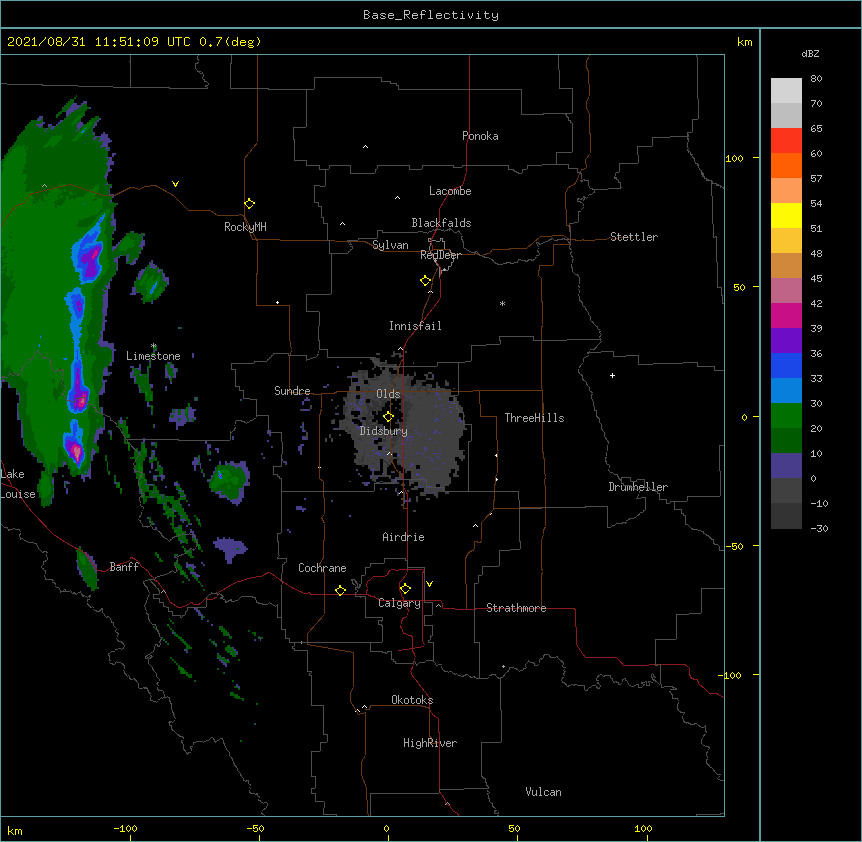The width and height of the screenshot is (862, 842).
Task: Click the Drumheller label
Action: (638, 487)
